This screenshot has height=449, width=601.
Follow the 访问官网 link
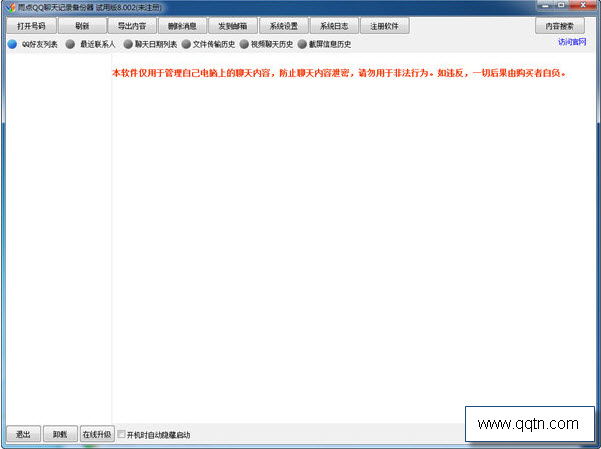point(572,42)
